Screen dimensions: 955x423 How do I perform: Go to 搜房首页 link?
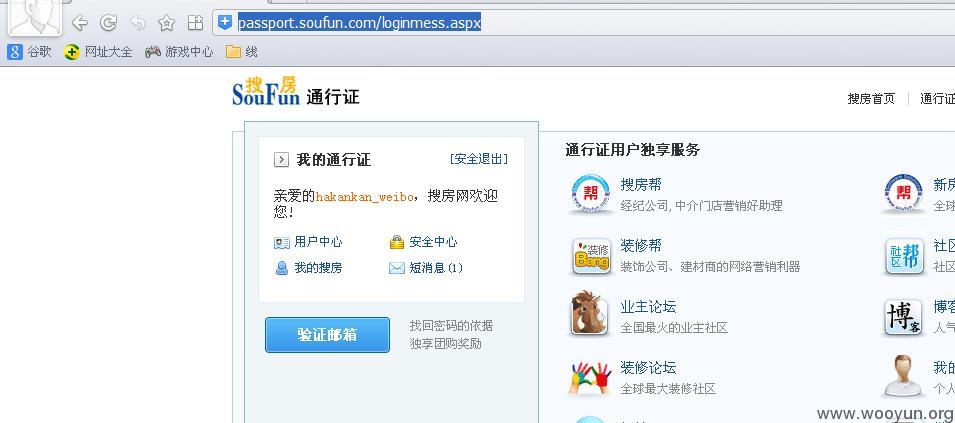coord(871,99)
